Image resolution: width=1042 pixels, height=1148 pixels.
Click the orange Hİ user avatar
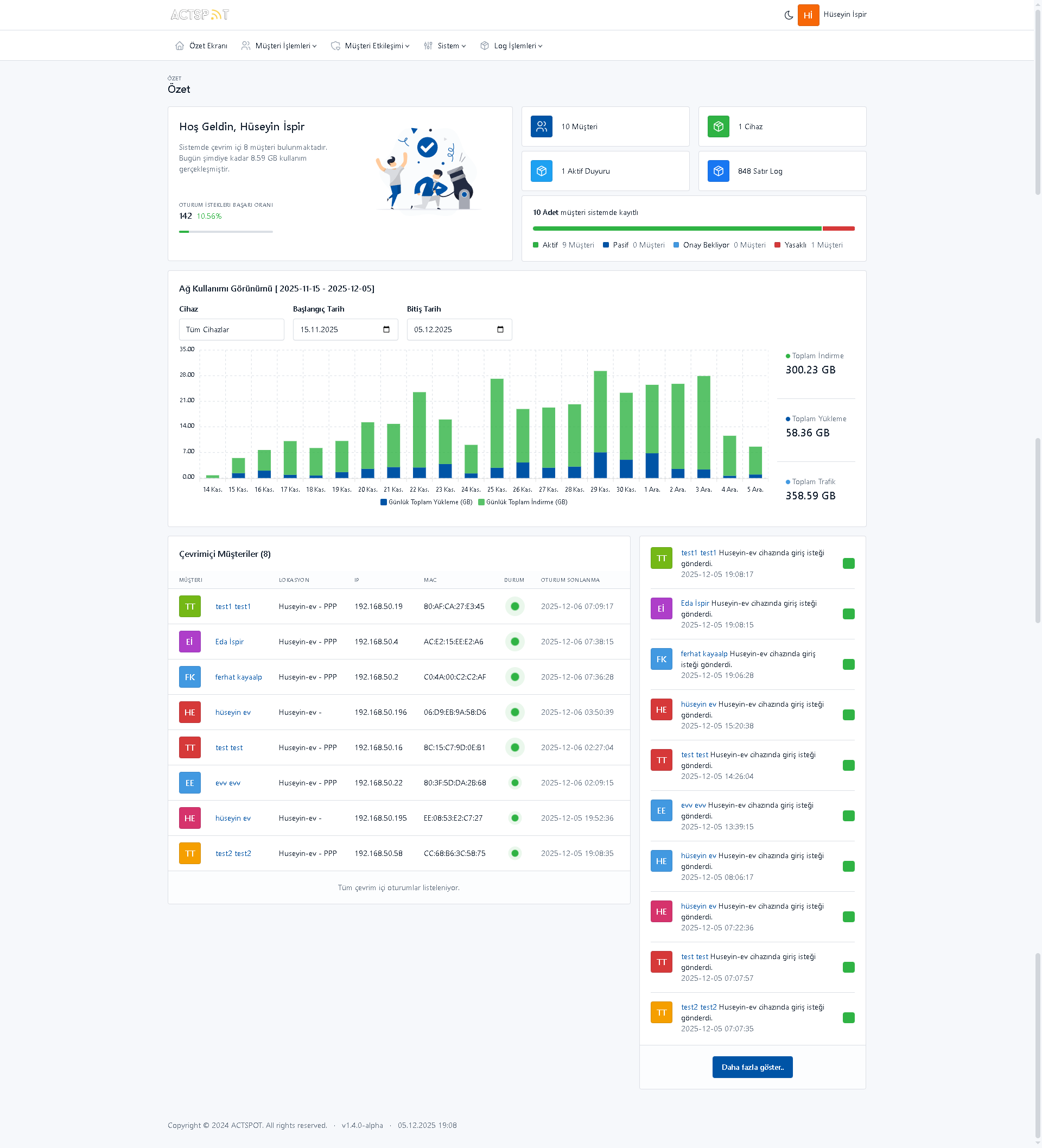[808, 15]
